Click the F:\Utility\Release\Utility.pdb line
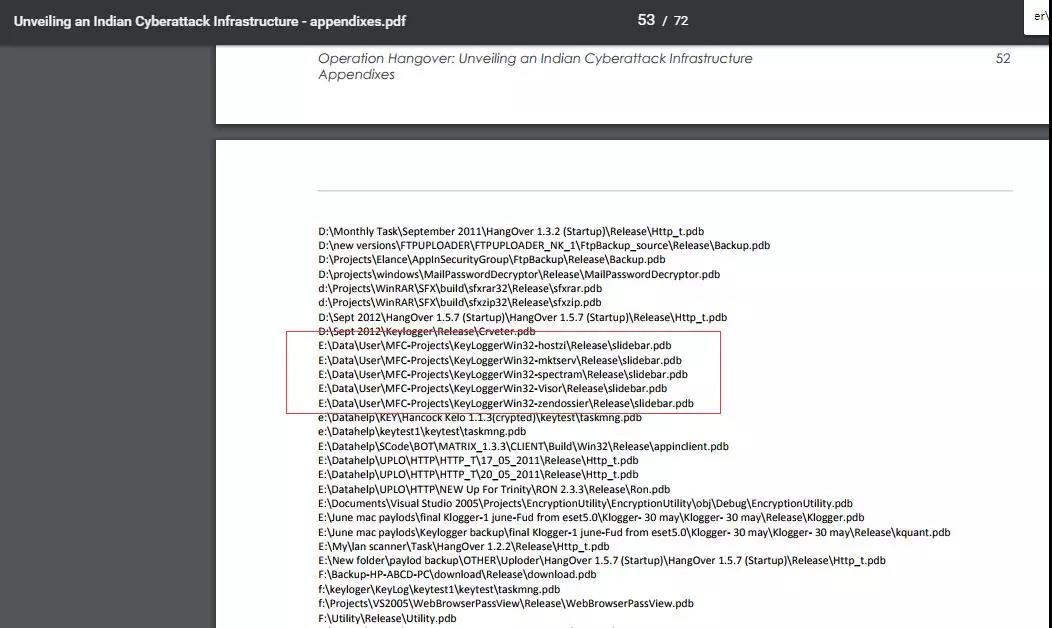 point(387,618)
